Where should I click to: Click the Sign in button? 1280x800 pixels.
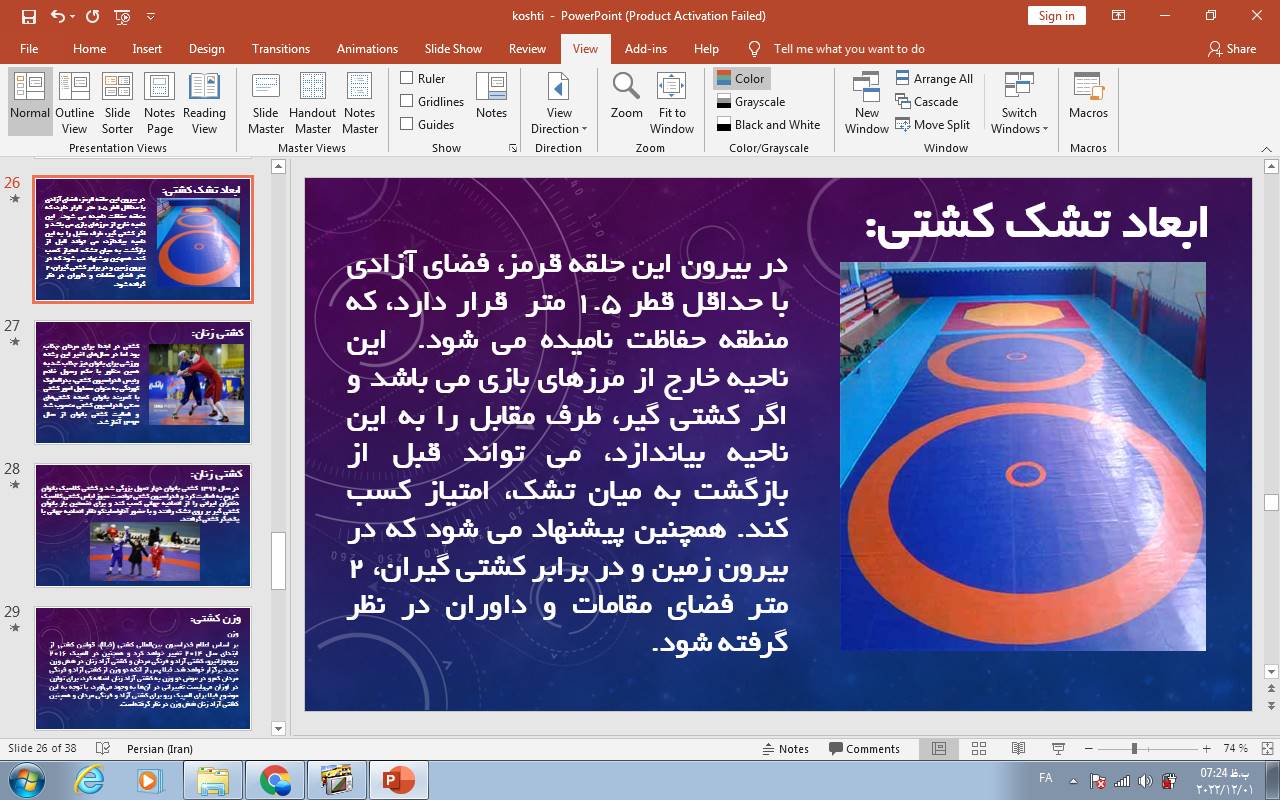pyautogui.click(x=1056, y=15)
